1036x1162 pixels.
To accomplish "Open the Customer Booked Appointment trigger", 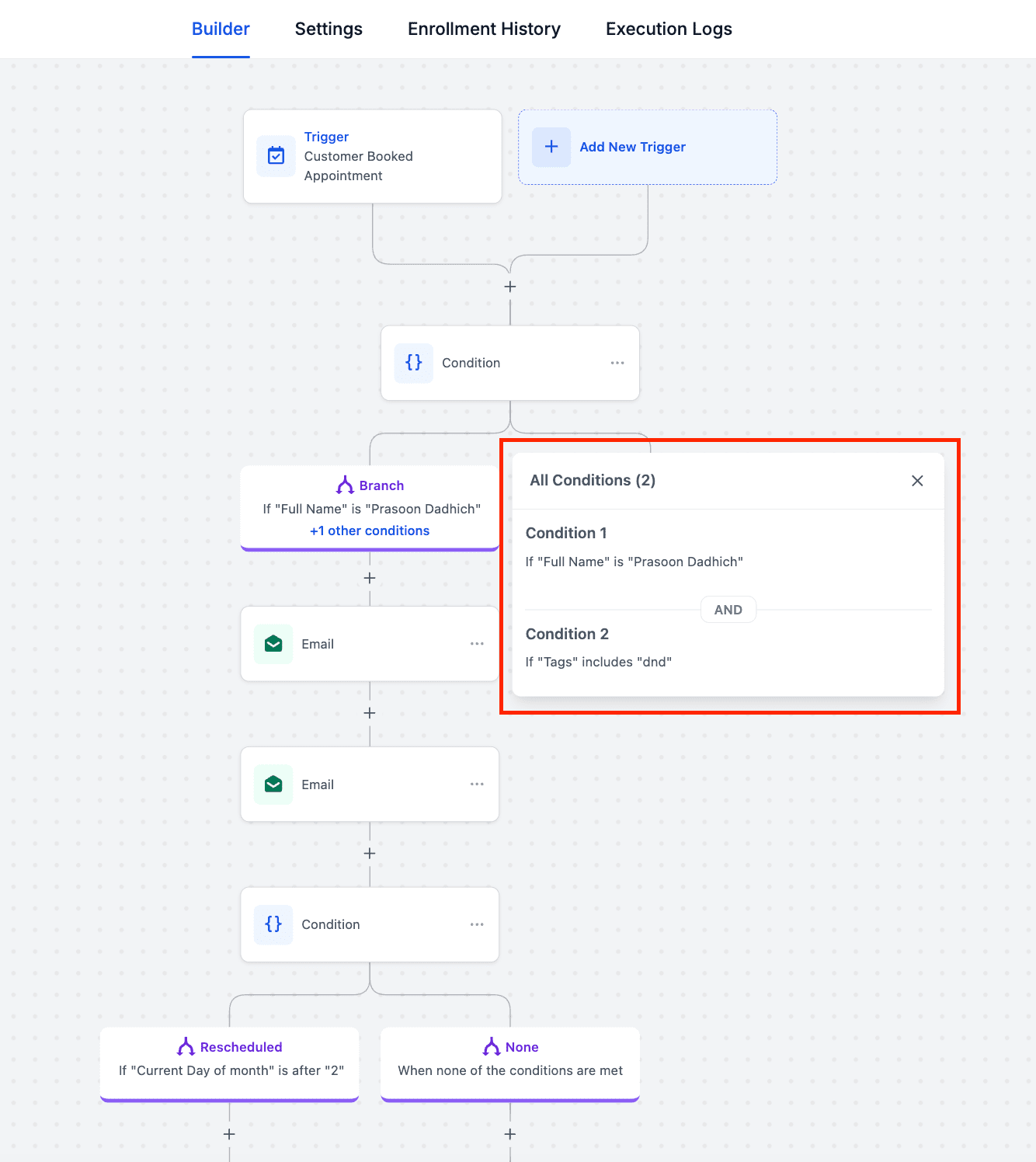I will 373,156.
